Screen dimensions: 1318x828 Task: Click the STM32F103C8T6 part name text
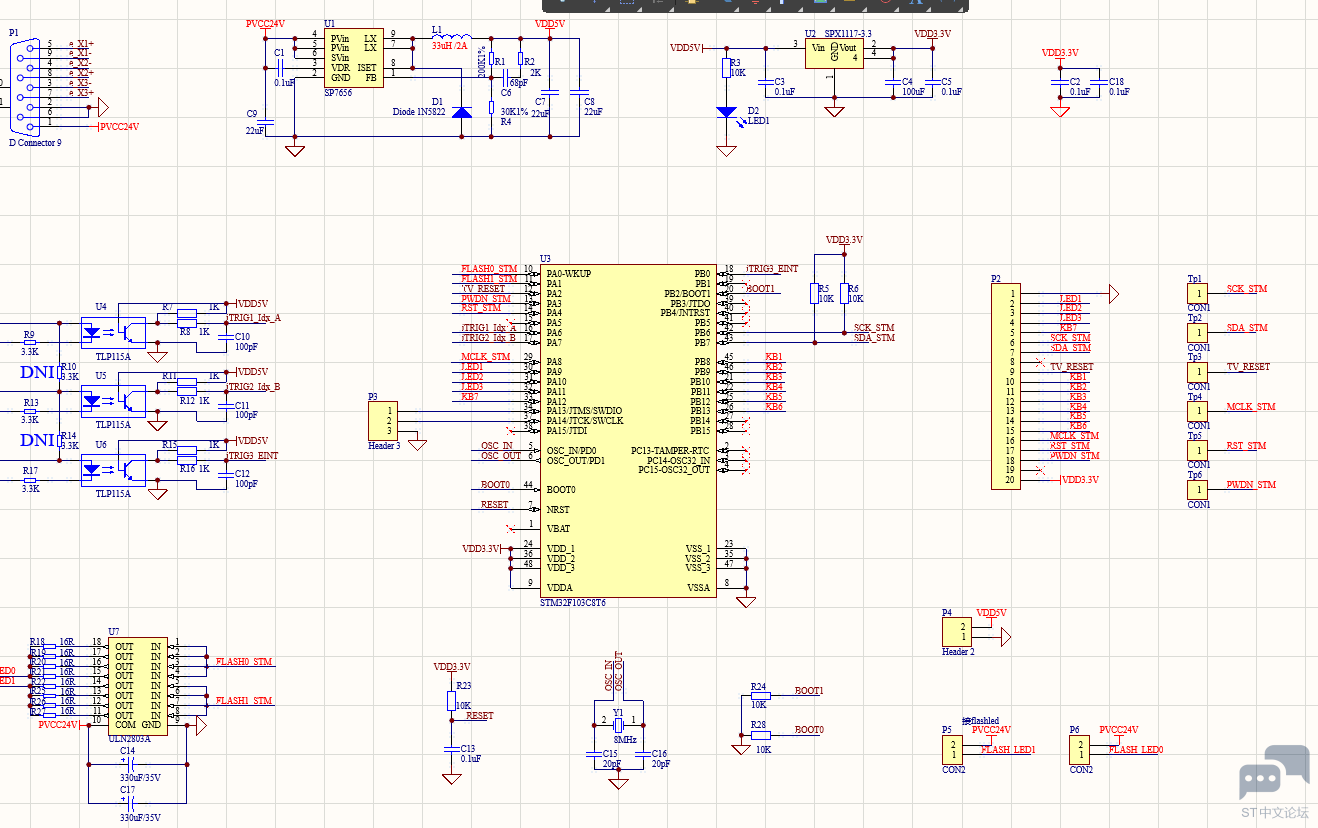[x=573, y=604]
